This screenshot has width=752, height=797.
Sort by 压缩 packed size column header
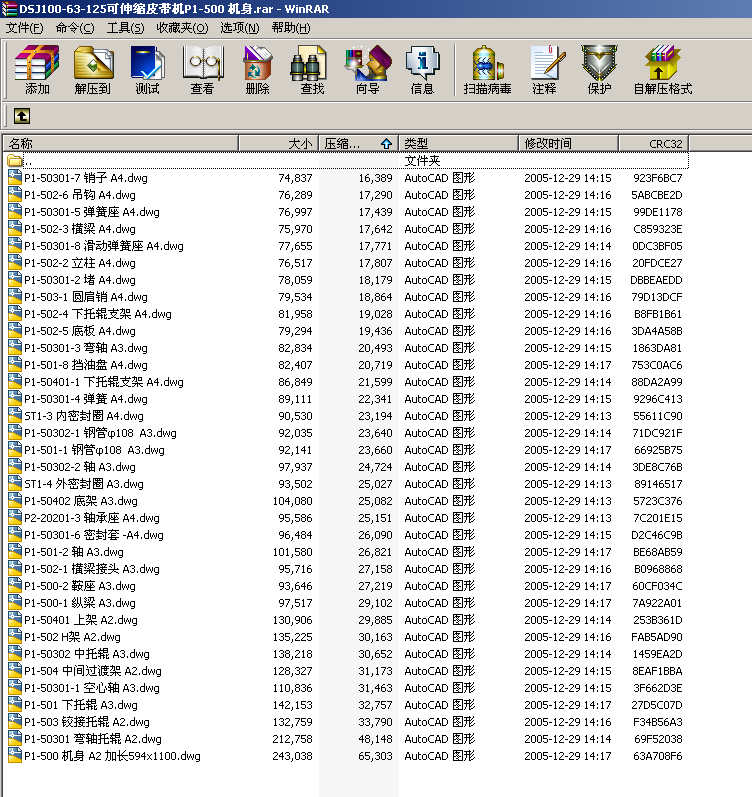pyautogui.click(x=358, y=143)
